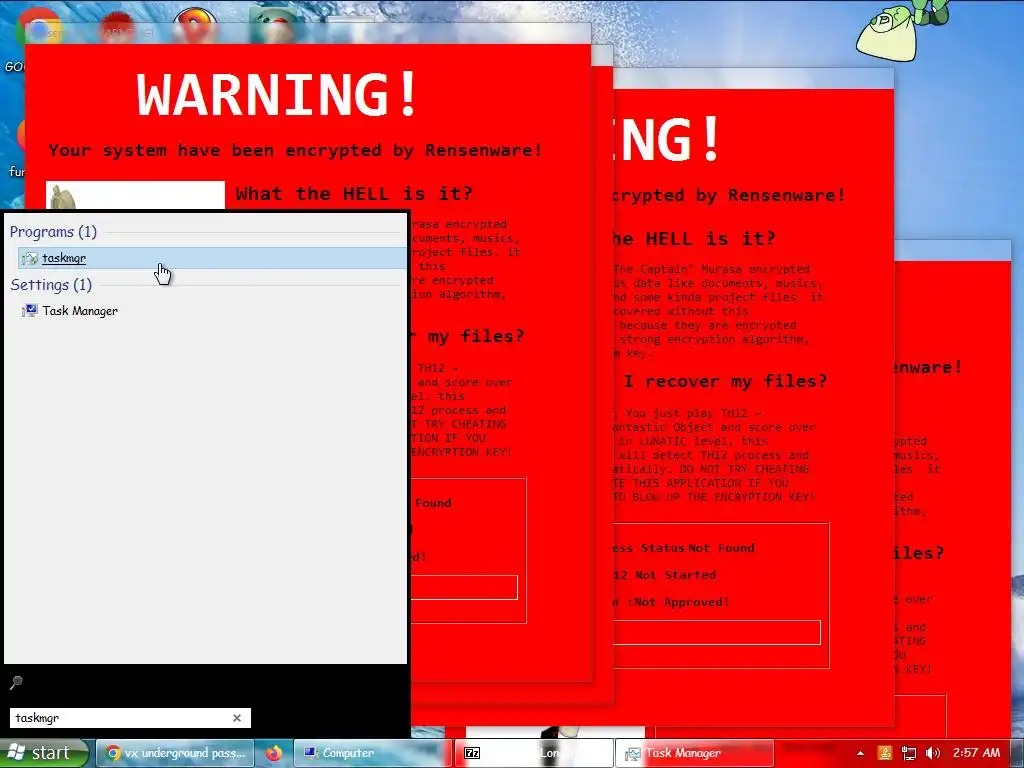Screen dimensions: 1024x768
Task: Switch to Chrome 'vx underground pass...' taskbar button
Action: [175, 753]
